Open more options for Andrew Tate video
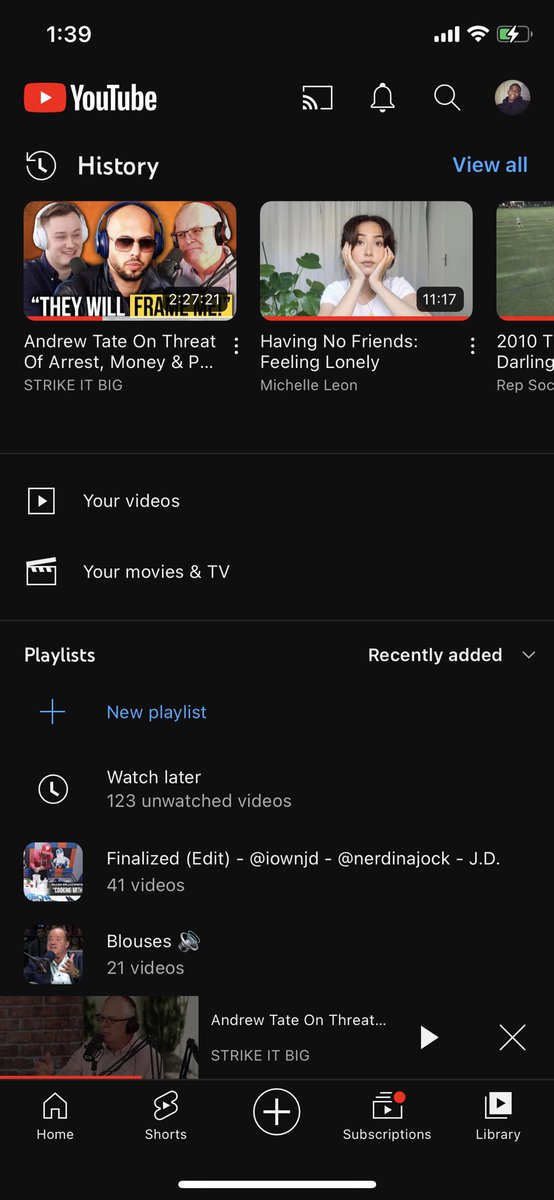Image resolution: width=554 pixels, height=1200 pixels. coord(236,346)
